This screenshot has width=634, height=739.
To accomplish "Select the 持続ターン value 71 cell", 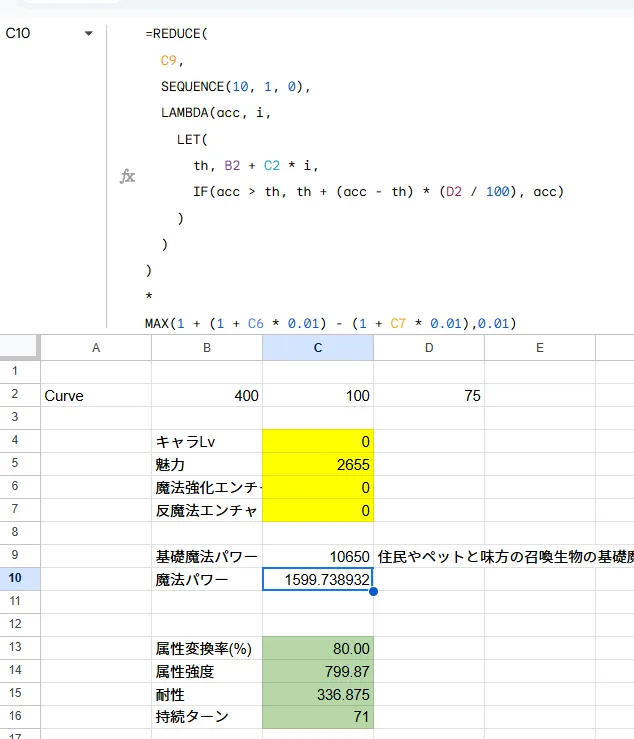I will tap(317, 717).
